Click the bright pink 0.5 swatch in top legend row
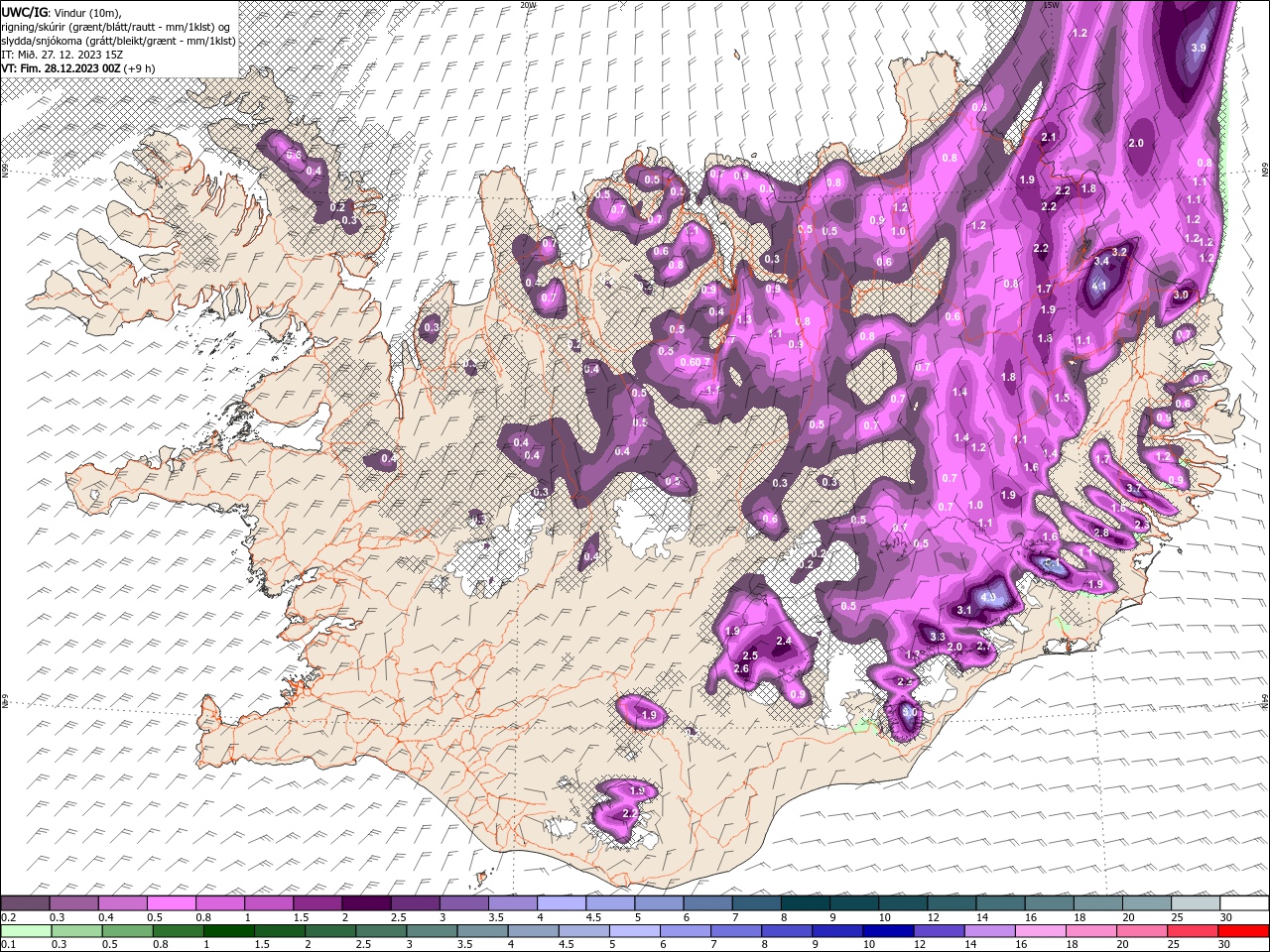 pos(171,902)
